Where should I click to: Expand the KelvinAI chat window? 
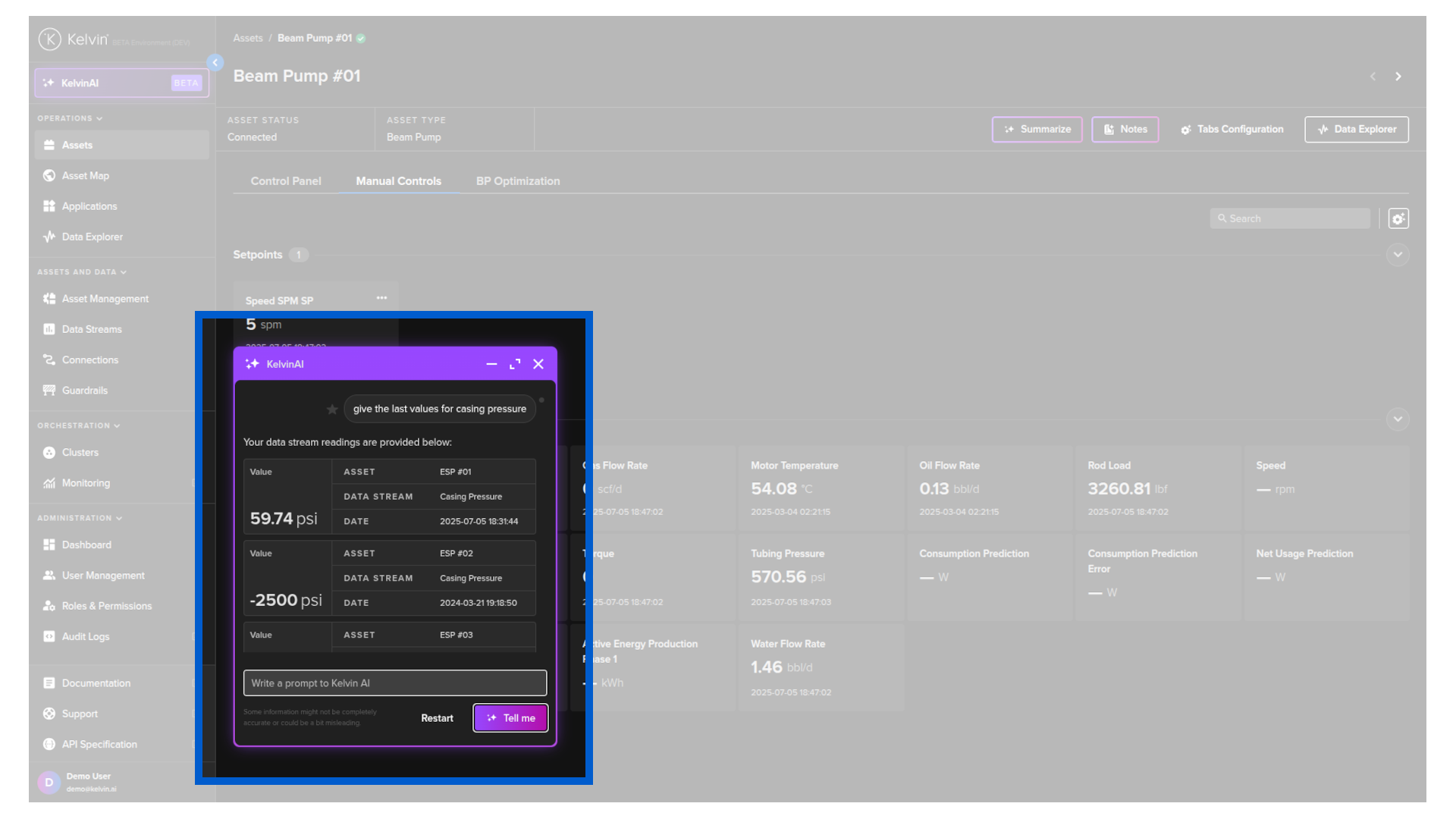point(515,364)
